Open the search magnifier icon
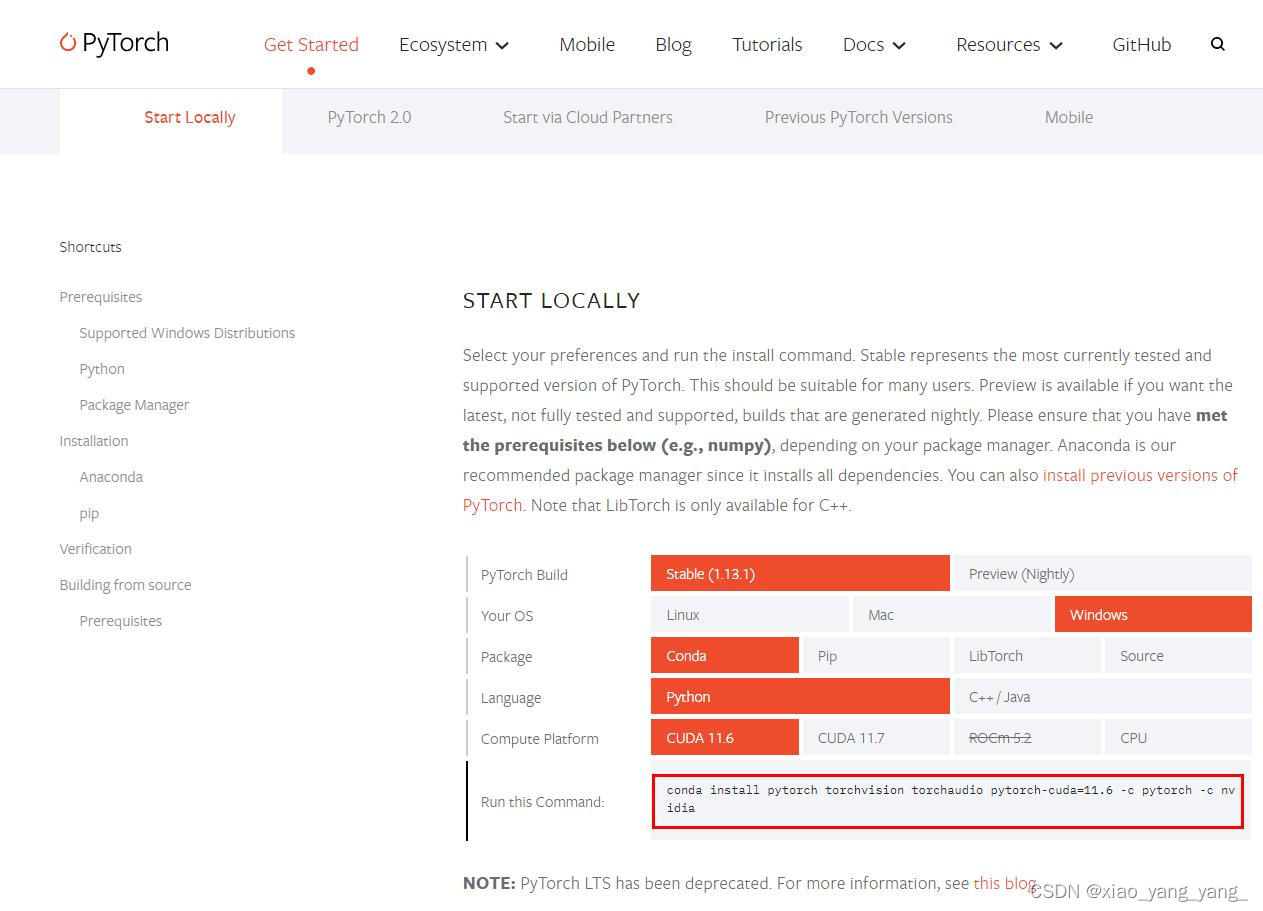The height and width of the screenshot is (911, 1263). click(1217, 44)
